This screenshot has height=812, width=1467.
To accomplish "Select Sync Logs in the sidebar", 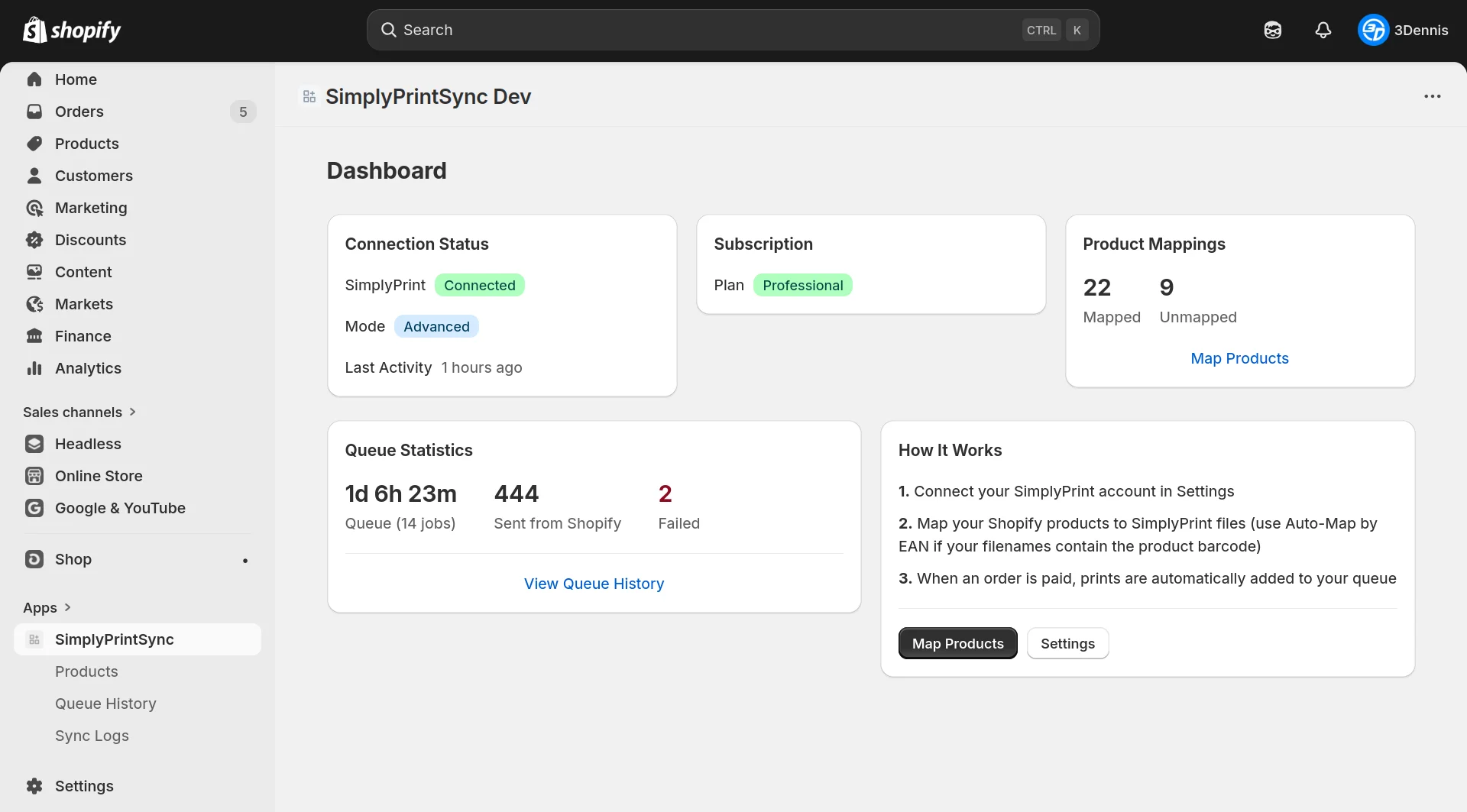I will (x=92, y=736).
